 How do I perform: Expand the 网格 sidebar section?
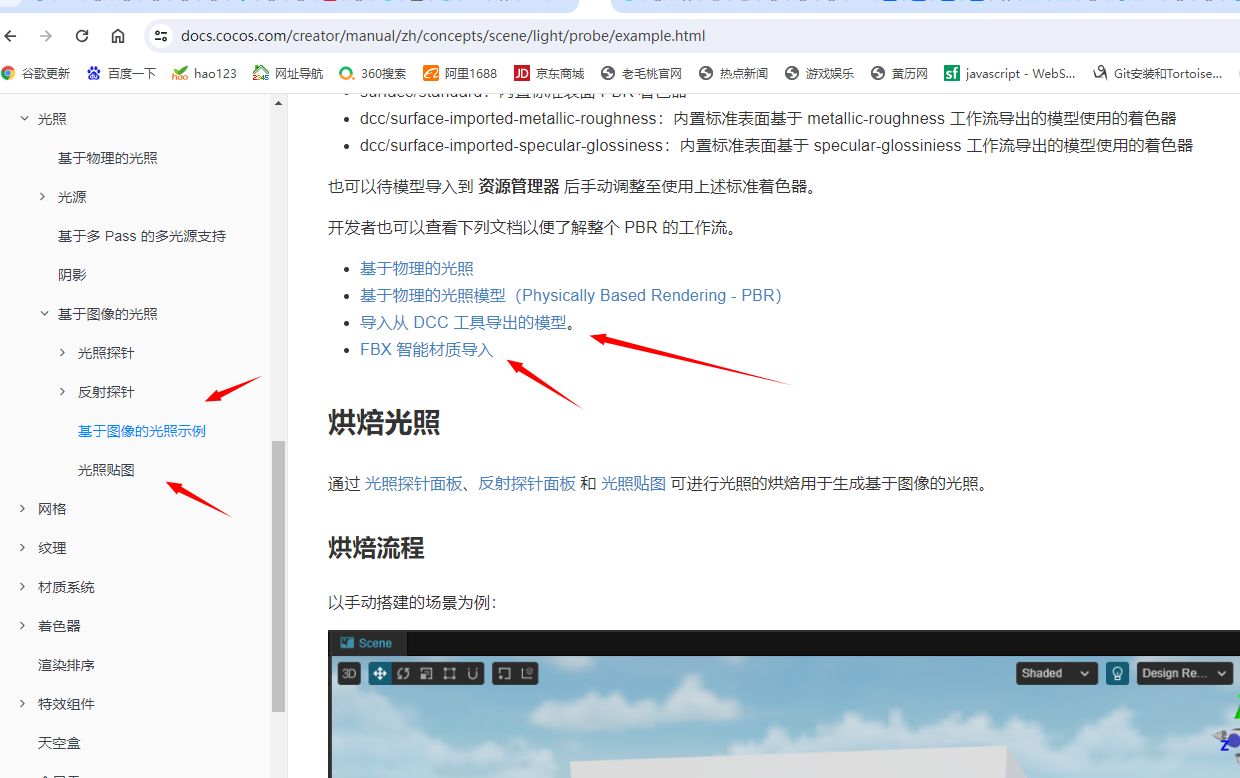click(x=23, y=509)
